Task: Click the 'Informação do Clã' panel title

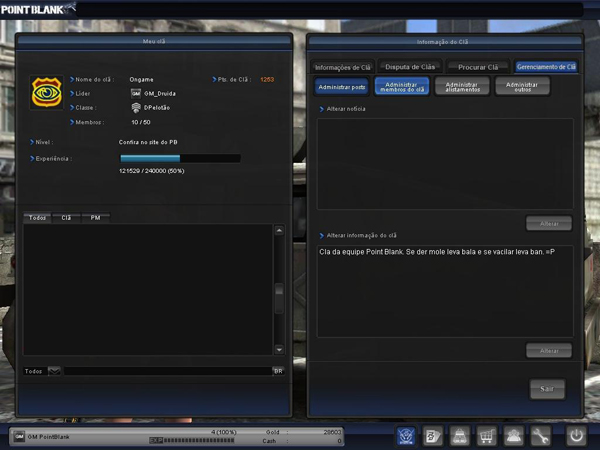Action: coord(442,42)
